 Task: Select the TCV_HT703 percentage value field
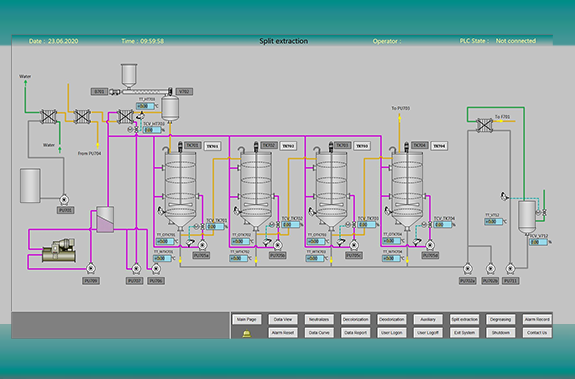(152, 130)
